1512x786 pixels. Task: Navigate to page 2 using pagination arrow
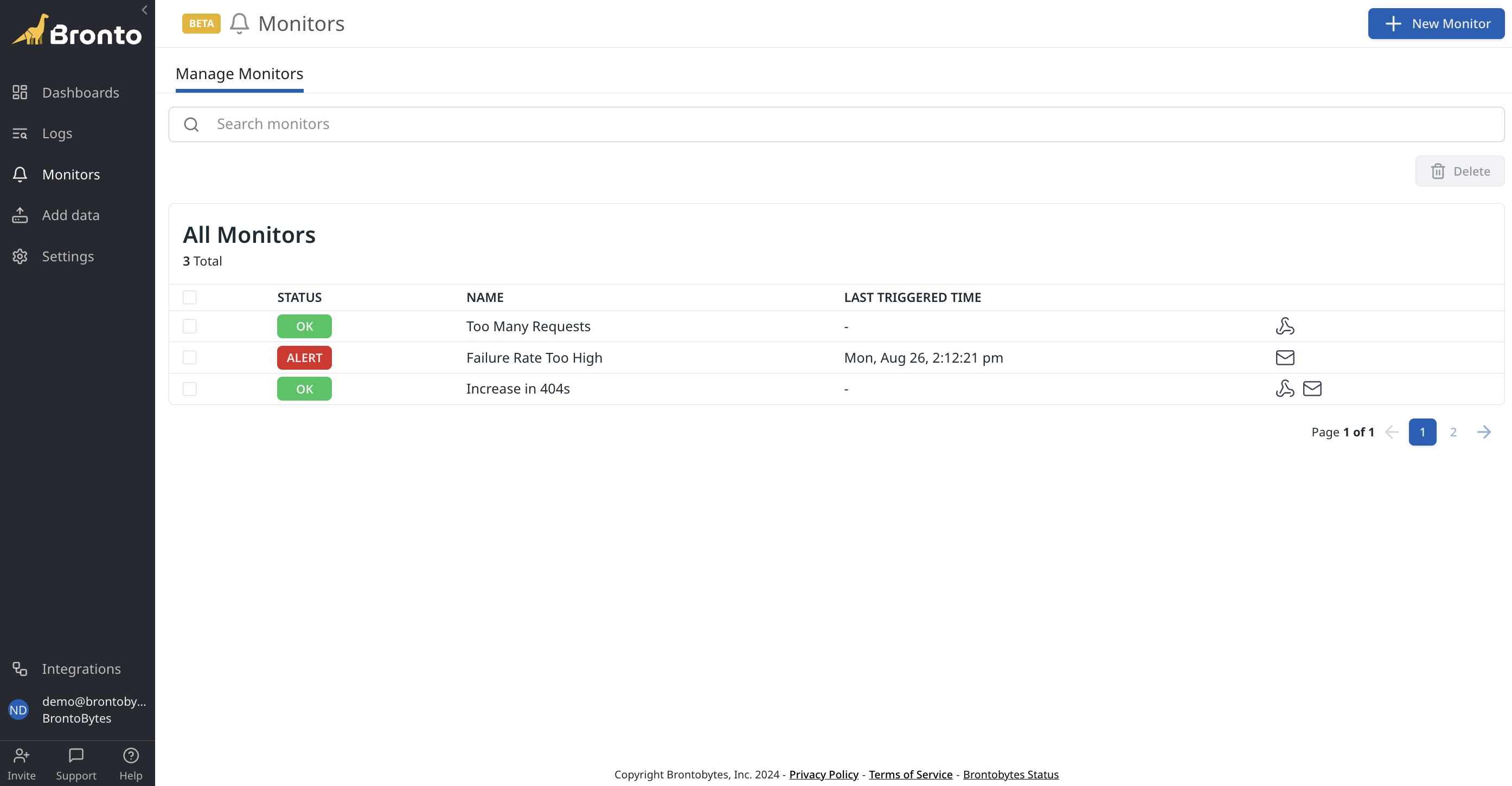[1484, 432]
